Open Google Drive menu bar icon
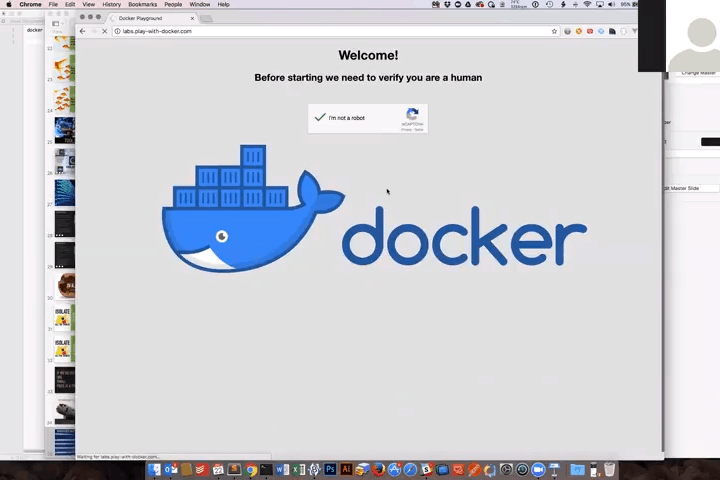The image size is (720, 481). click(x=468, y=4)
